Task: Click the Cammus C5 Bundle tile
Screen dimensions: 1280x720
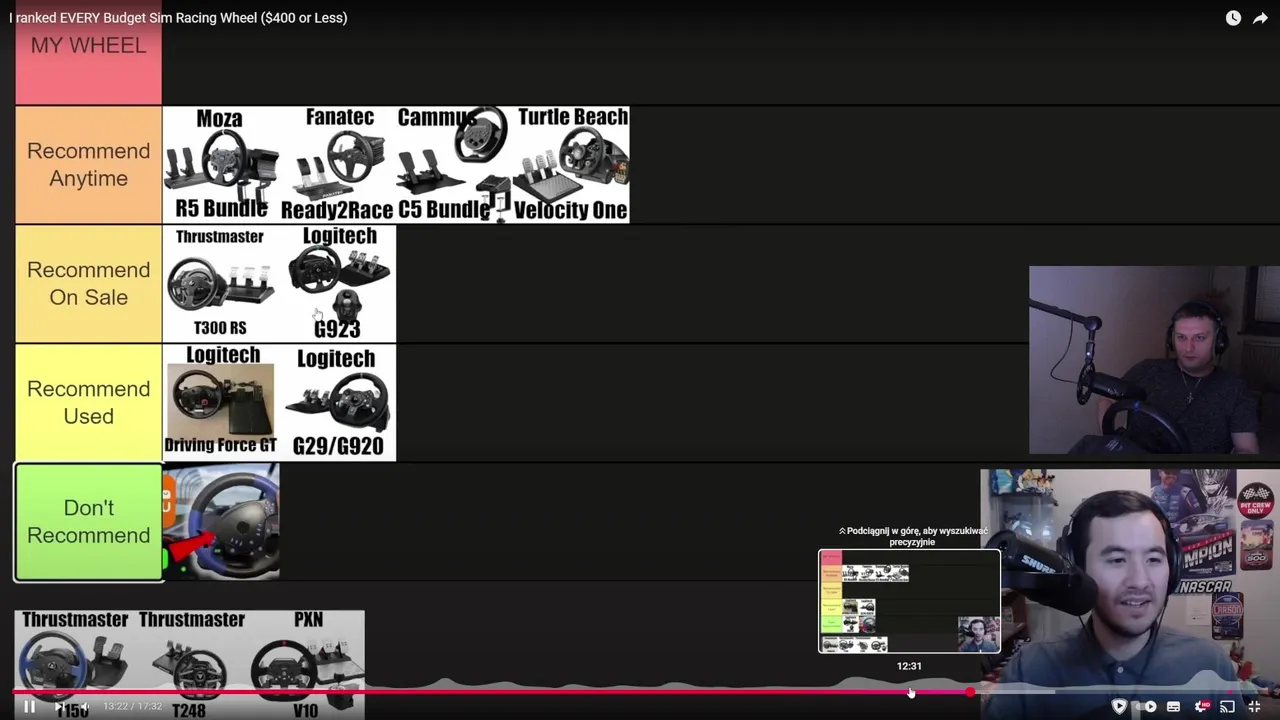Action: 454,165
